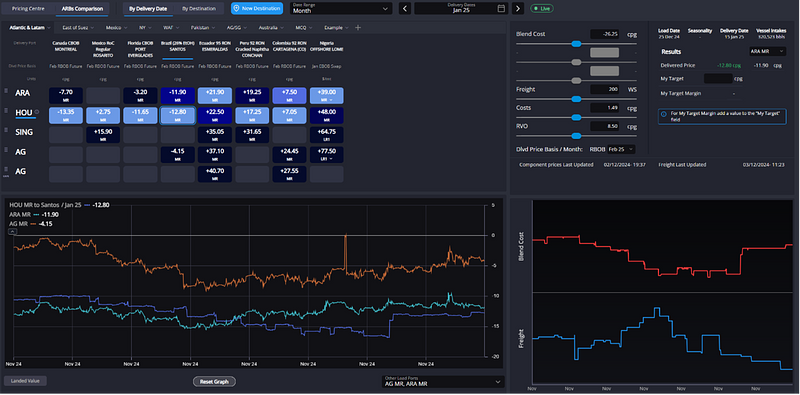Viewport: 800px width, 395px height.
Task: Click the Freight WS value field
Action: click(x=605, y=89)
